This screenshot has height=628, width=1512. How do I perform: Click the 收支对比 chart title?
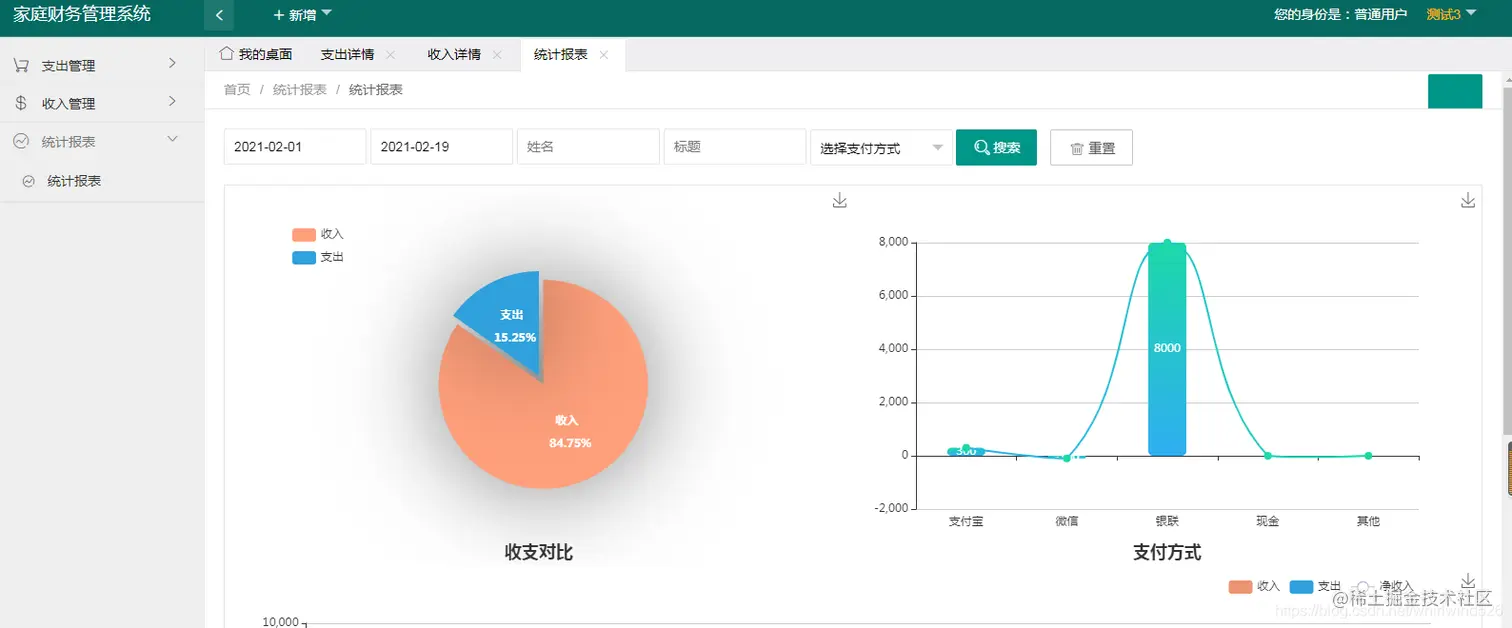coord(539,552)
